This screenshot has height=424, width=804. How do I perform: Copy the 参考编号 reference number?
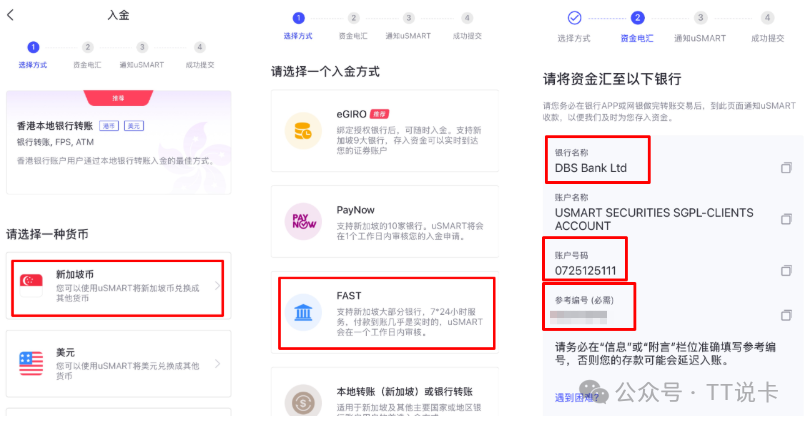pos(786,315)
